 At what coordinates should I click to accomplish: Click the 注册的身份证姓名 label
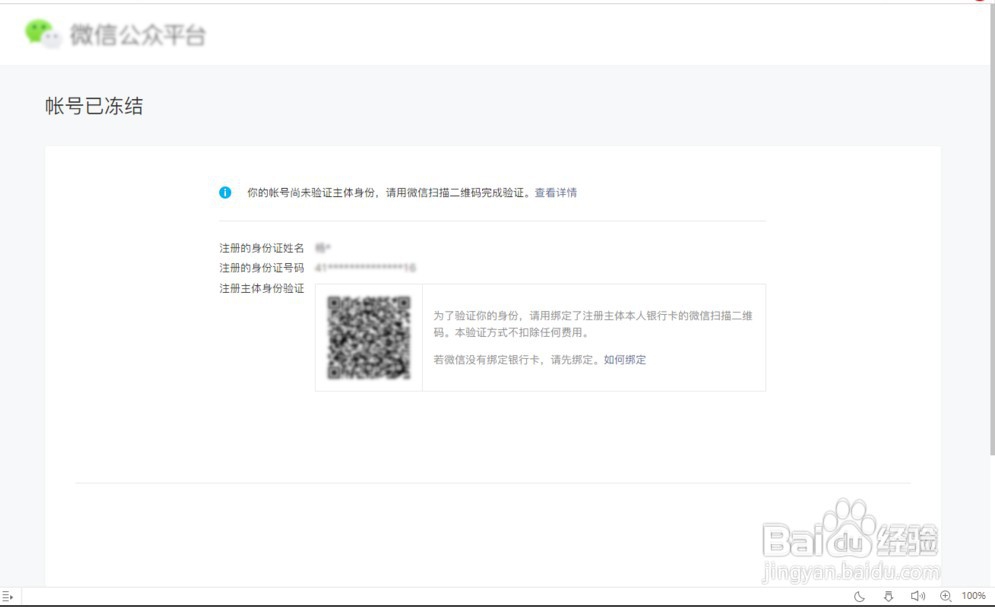coord(261,248)
